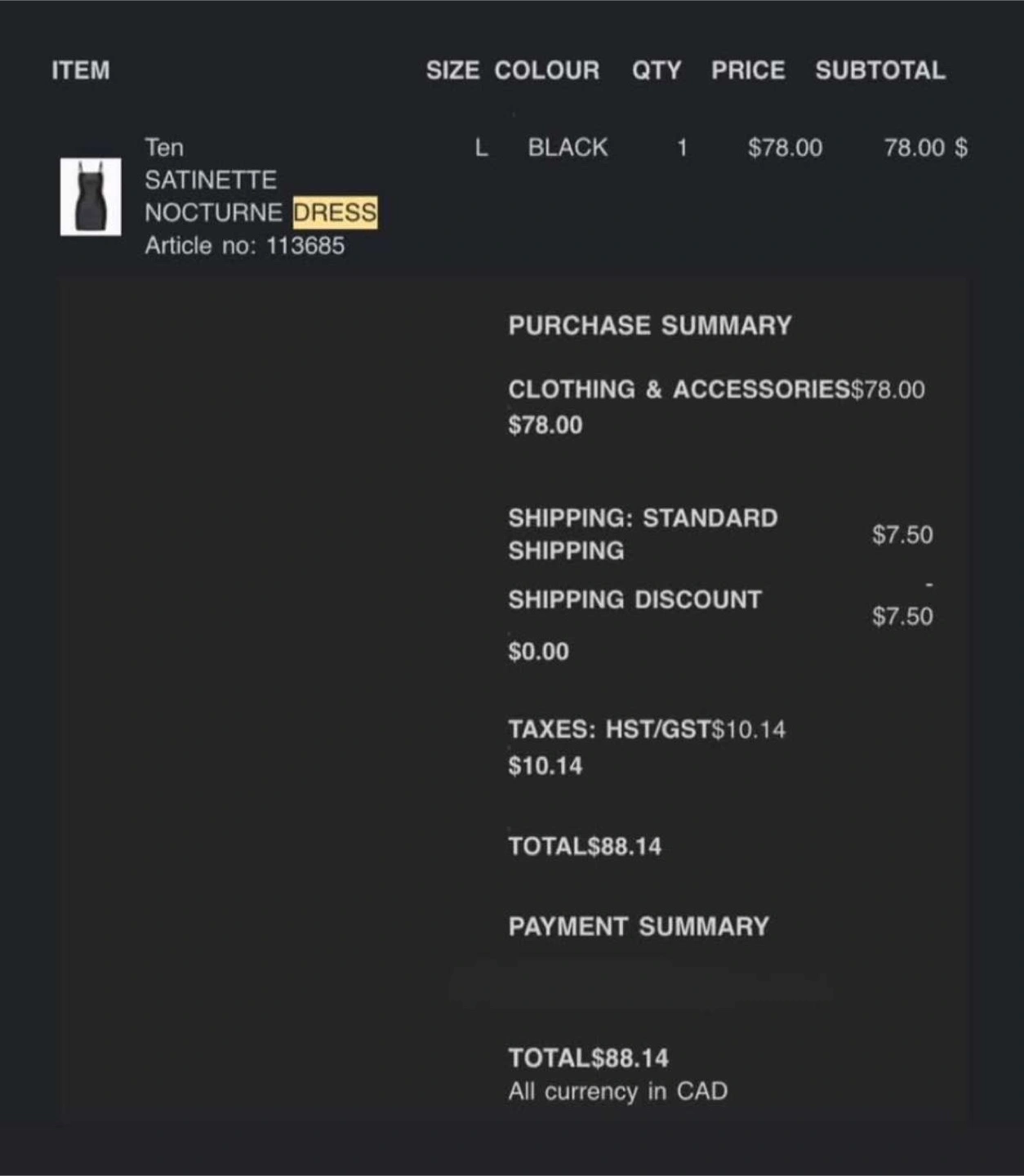Image resolution: width=1024 pixels, height=1176 pixels.
Task: Click the ITEM column header
Action: (x=81, y=70)
